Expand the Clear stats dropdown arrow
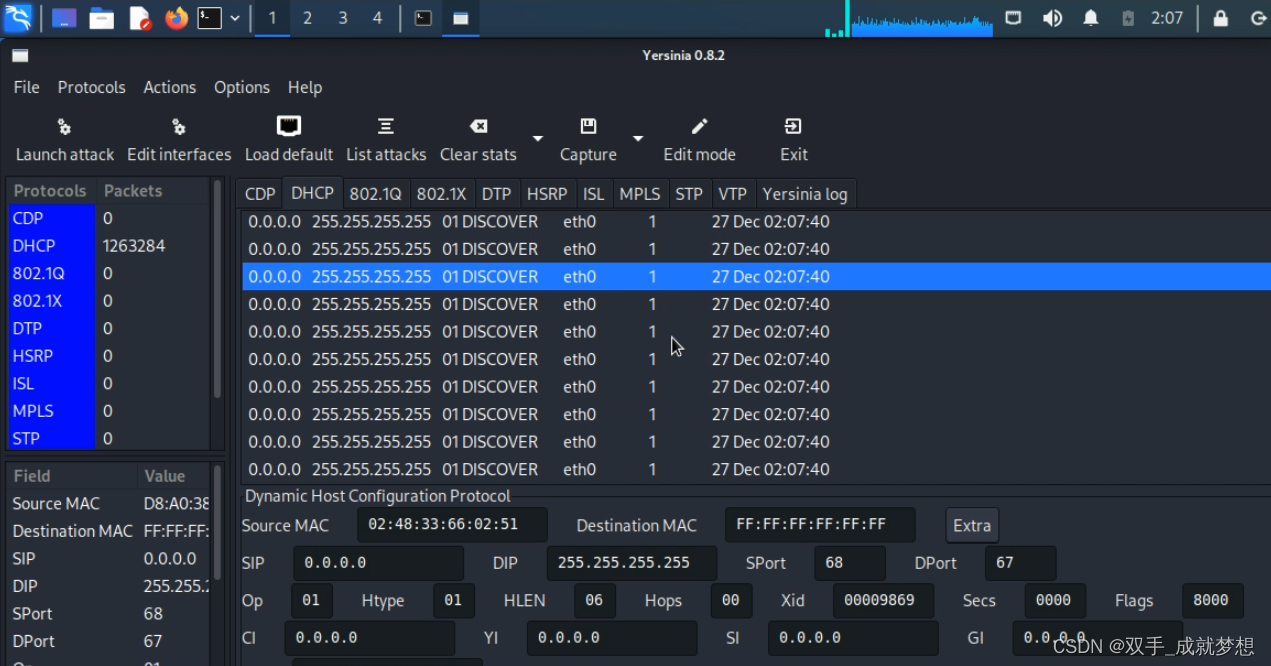 click(537, 138)
